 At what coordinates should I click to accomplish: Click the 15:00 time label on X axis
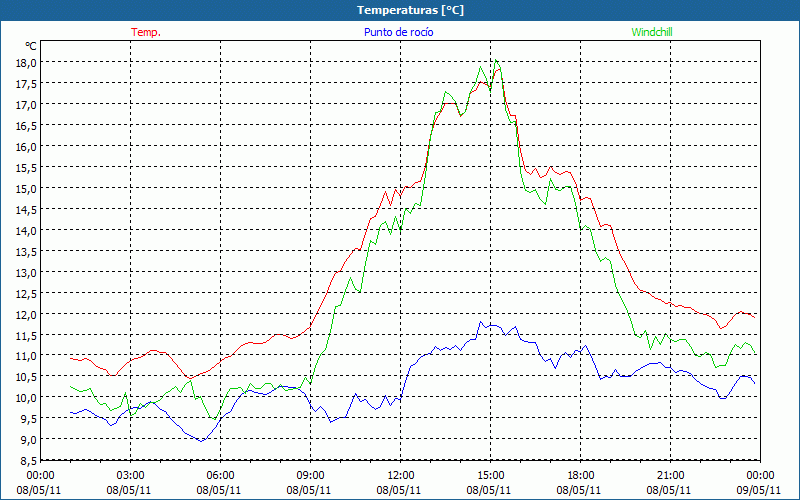[x=490, y=476]
